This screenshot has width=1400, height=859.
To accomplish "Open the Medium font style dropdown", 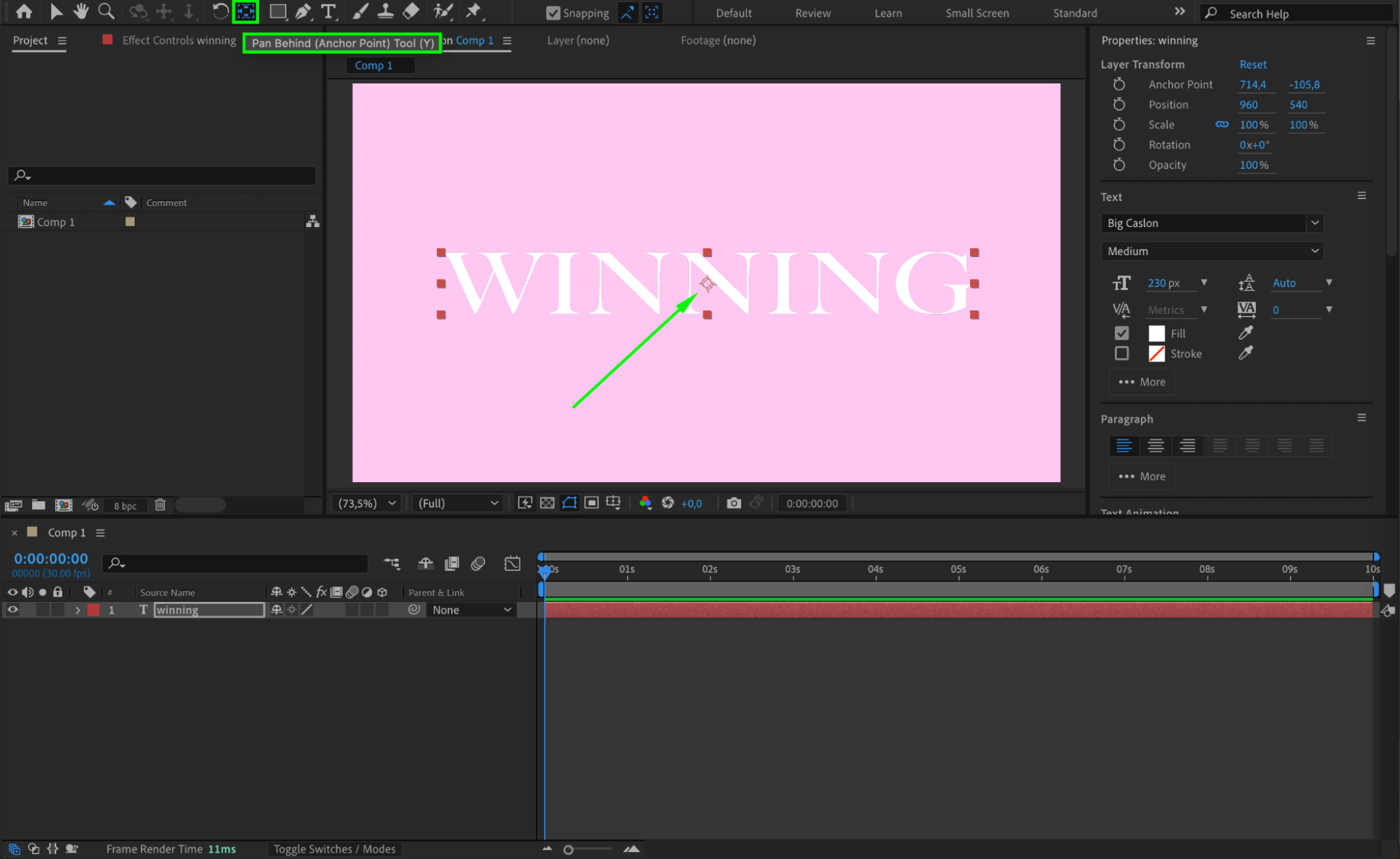I will pos(1211,251).
